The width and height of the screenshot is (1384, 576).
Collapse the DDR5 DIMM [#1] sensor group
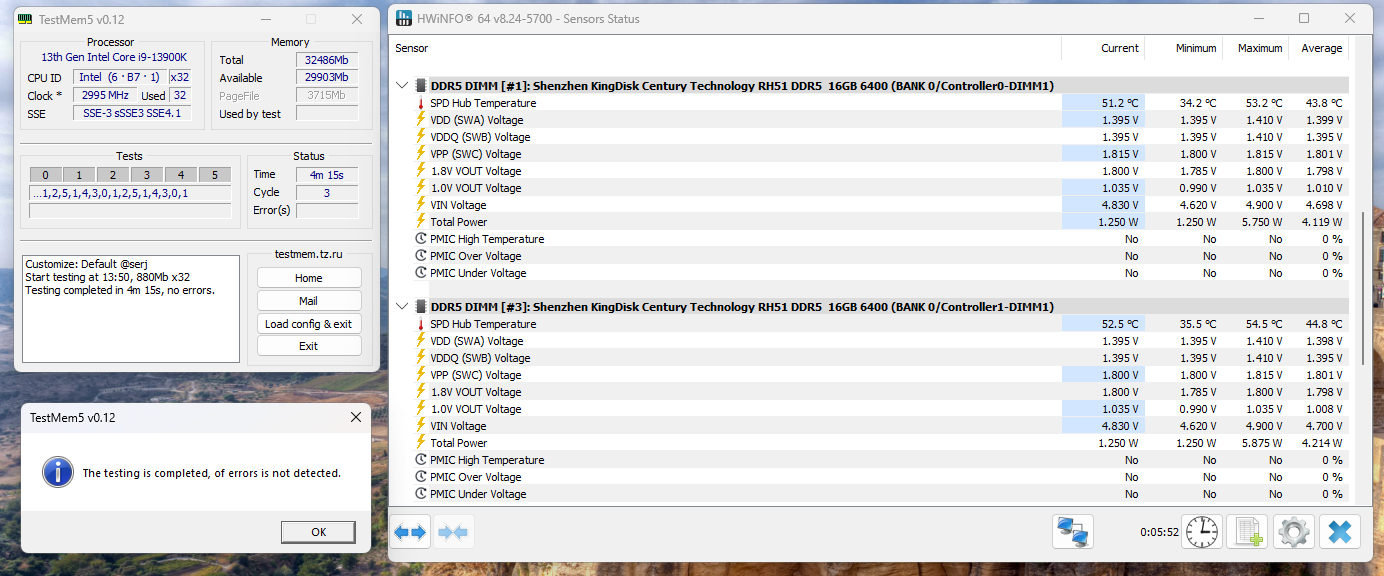[x=402, y=86]
